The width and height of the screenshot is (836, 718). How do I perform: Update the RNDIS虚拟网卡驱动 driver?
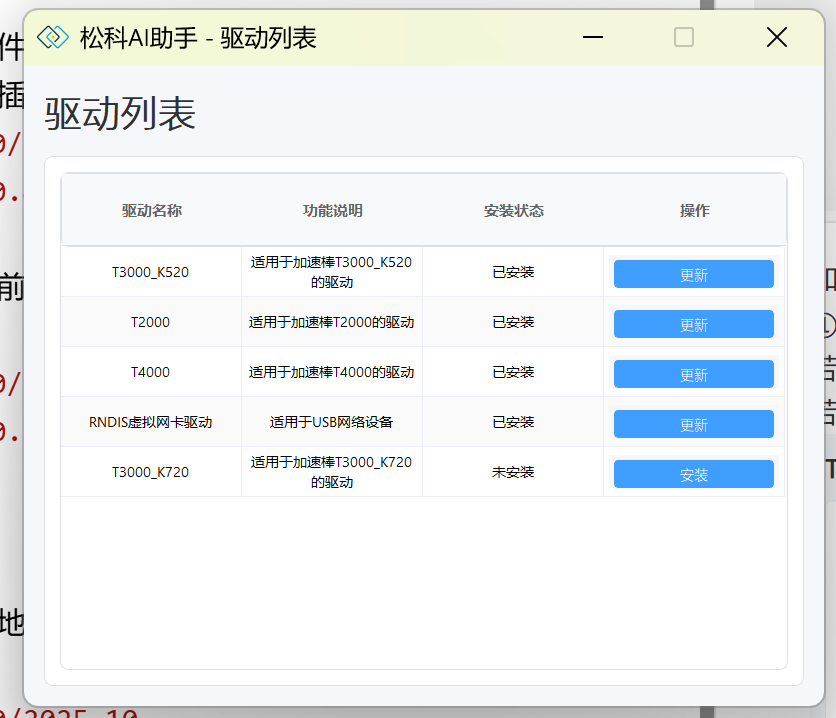[x=693, y=425]
